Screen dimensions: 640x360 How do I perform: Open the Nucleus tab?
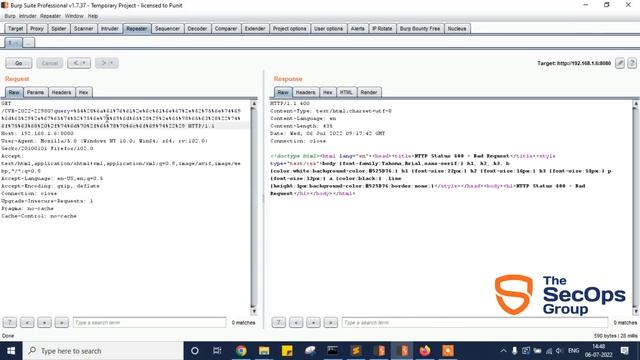pos(457,29)
